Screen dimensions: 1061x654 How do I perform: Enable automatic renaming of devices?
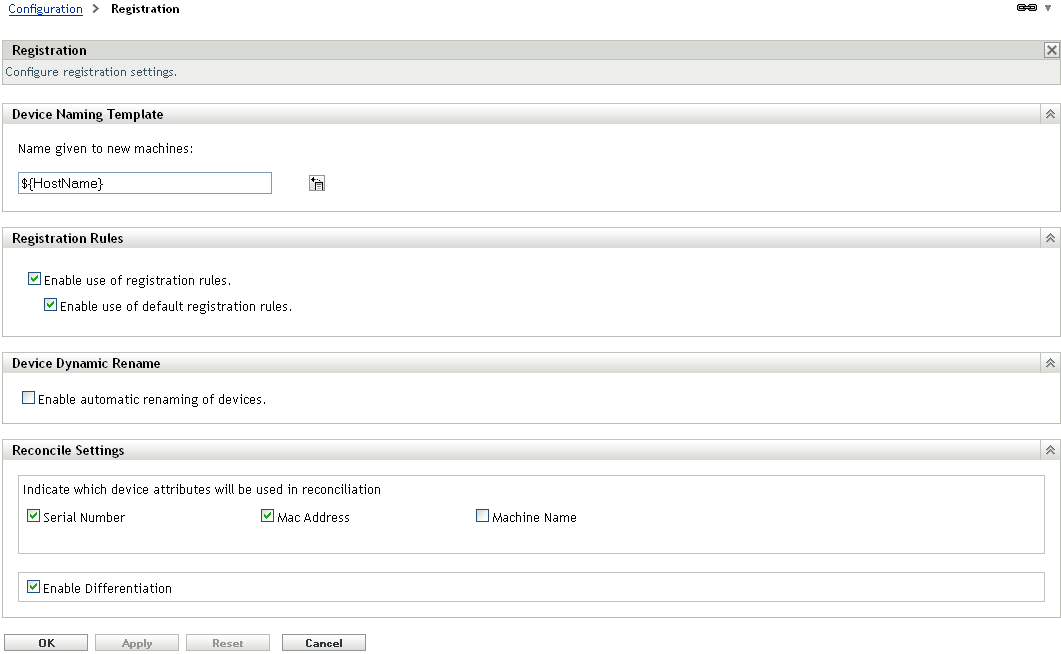coord(29,397)
